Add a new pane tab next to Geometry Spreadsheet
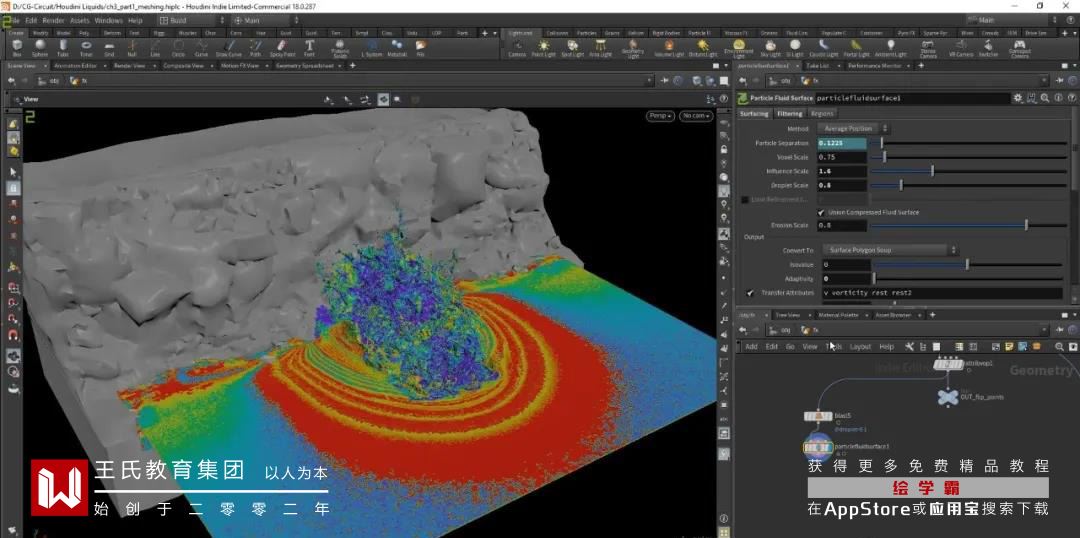 click(x=353, y=65)
